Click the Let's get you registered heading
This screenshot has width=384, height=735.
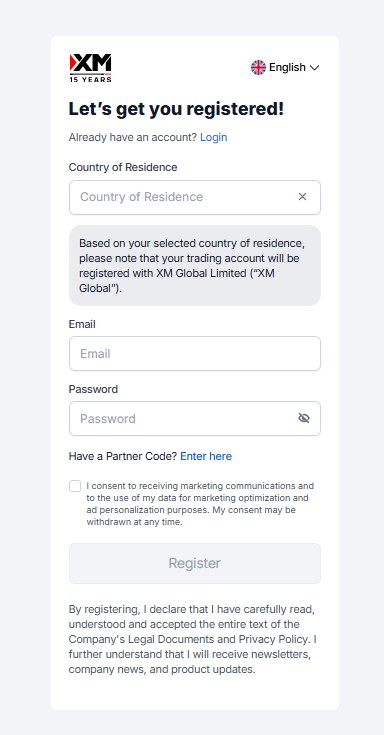[176, 109]
